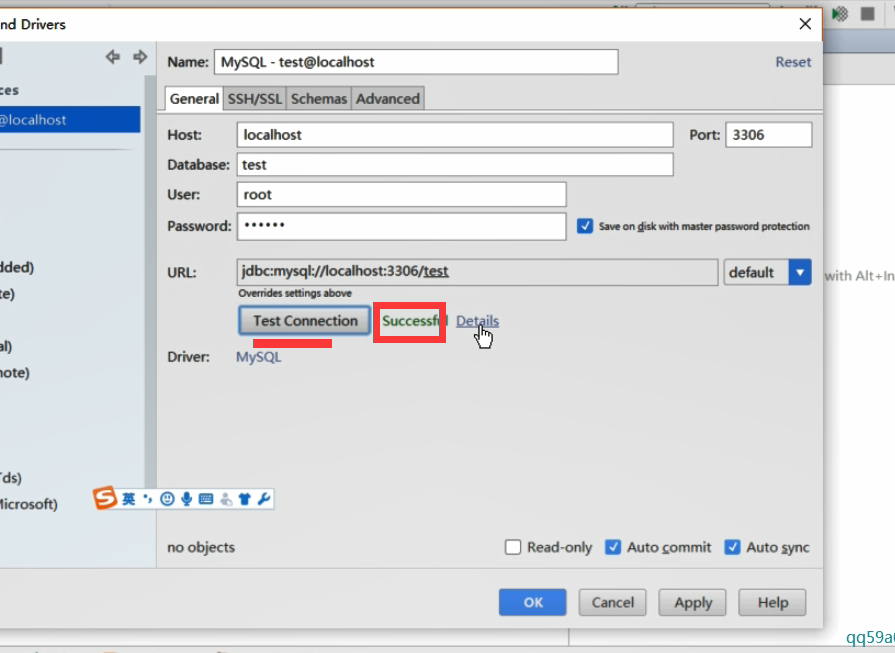Close the Data Sources and Drivers dialog
This screenshot has width=895, height=653.
pos(805,24)
